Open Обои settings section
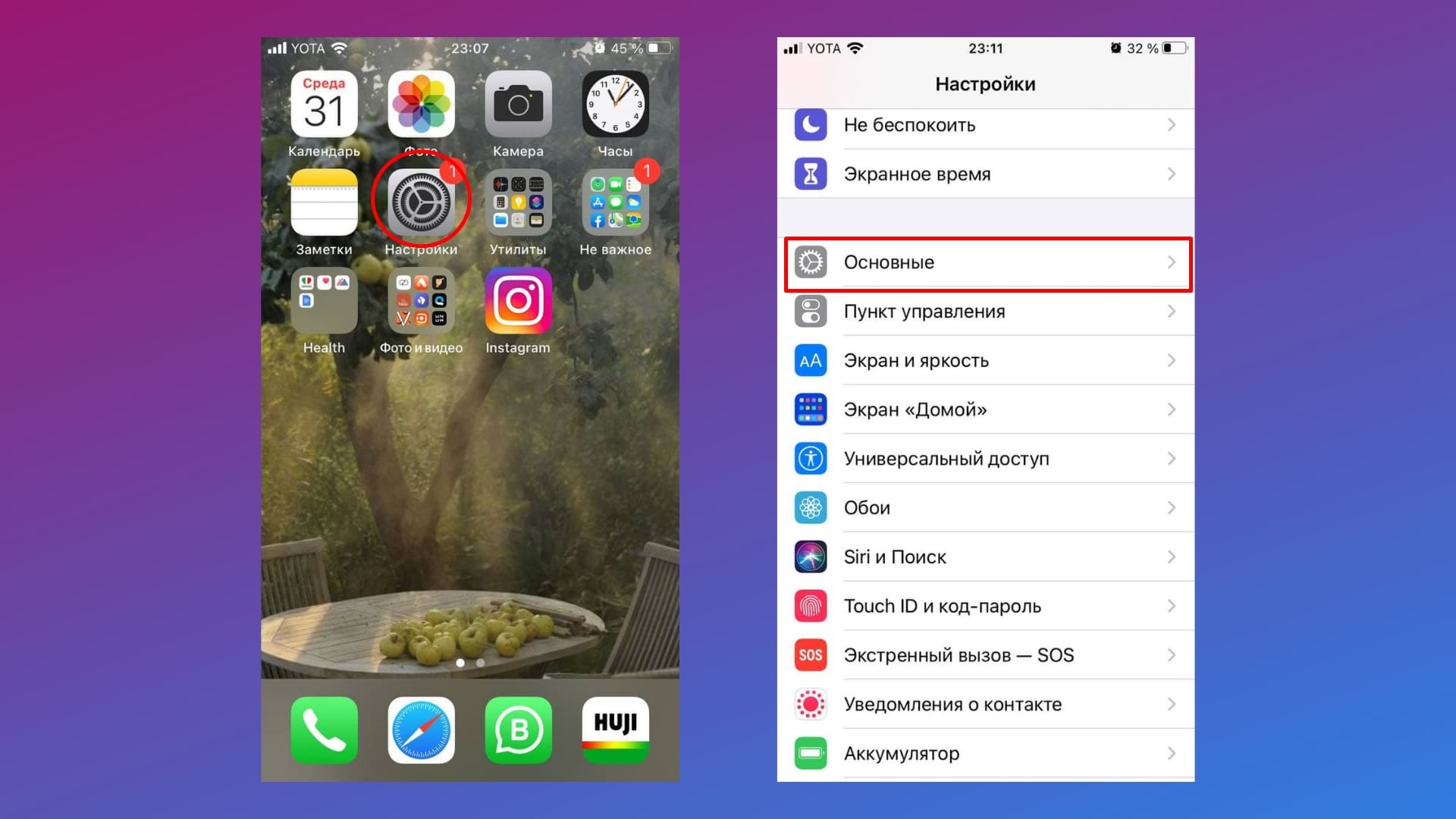Viewport: 1456px width, 819px height. (x=986, y=508)
